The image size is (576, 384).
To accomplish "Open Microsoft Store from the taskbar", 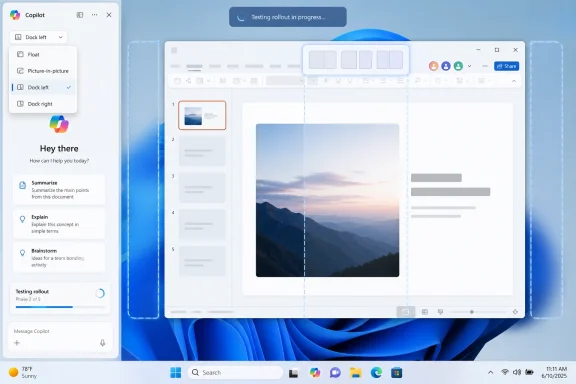I will [396, 373].
